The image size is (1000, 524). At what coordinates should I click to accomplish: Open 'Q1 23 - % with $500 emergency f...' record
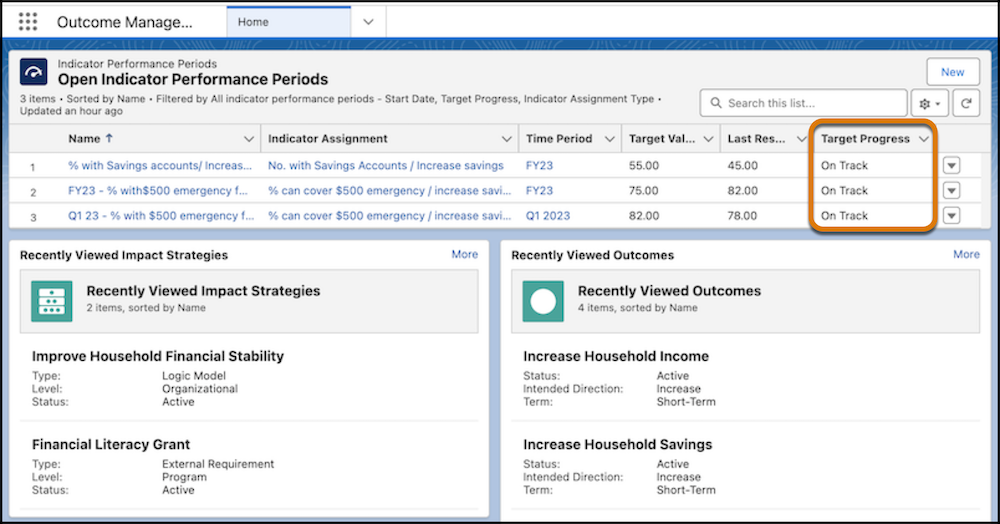tap(161, 216)
